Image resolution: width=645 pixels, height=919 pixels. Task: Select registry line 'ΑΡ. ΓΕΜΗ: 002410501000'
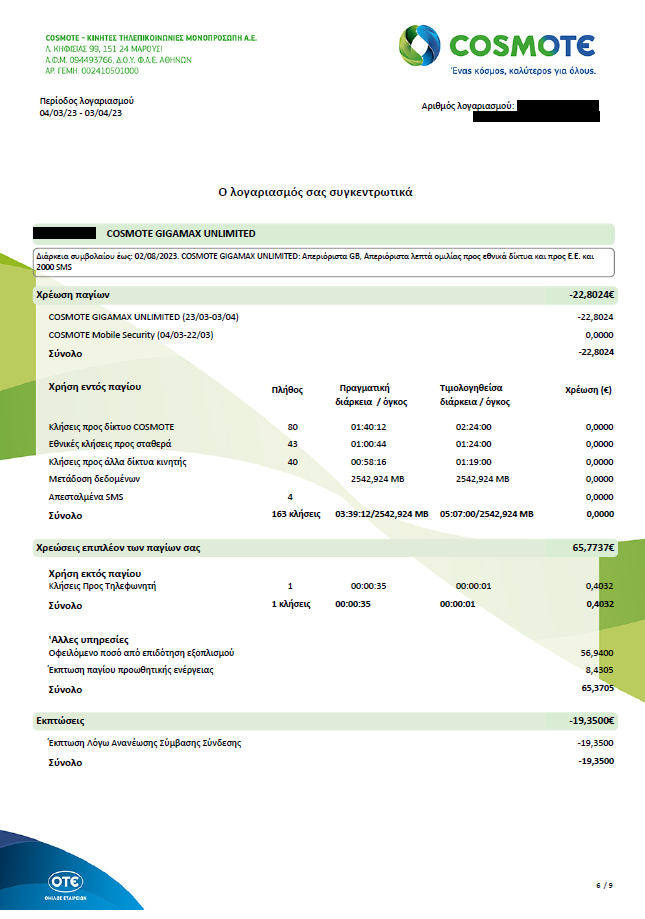pos(92,71)
